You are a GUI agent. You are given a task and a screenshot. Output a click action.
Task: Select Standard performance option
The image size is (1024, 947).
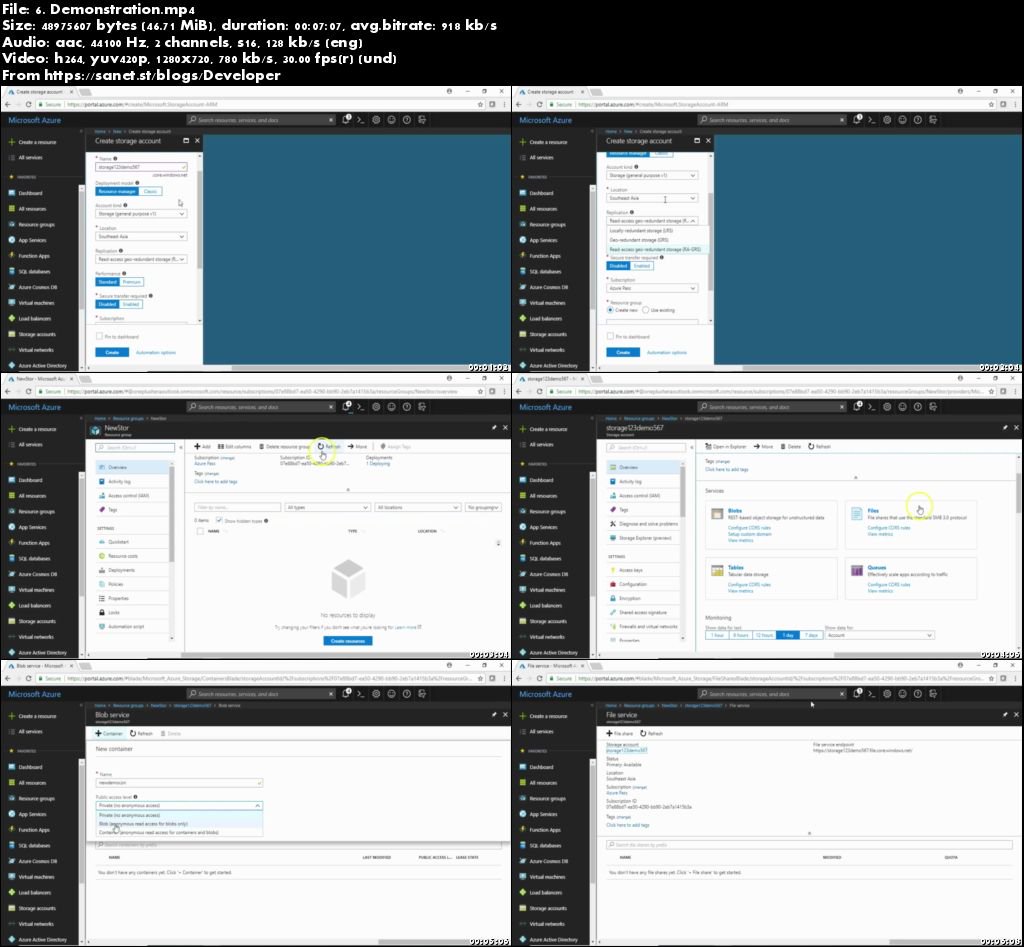tap(108, 282)
